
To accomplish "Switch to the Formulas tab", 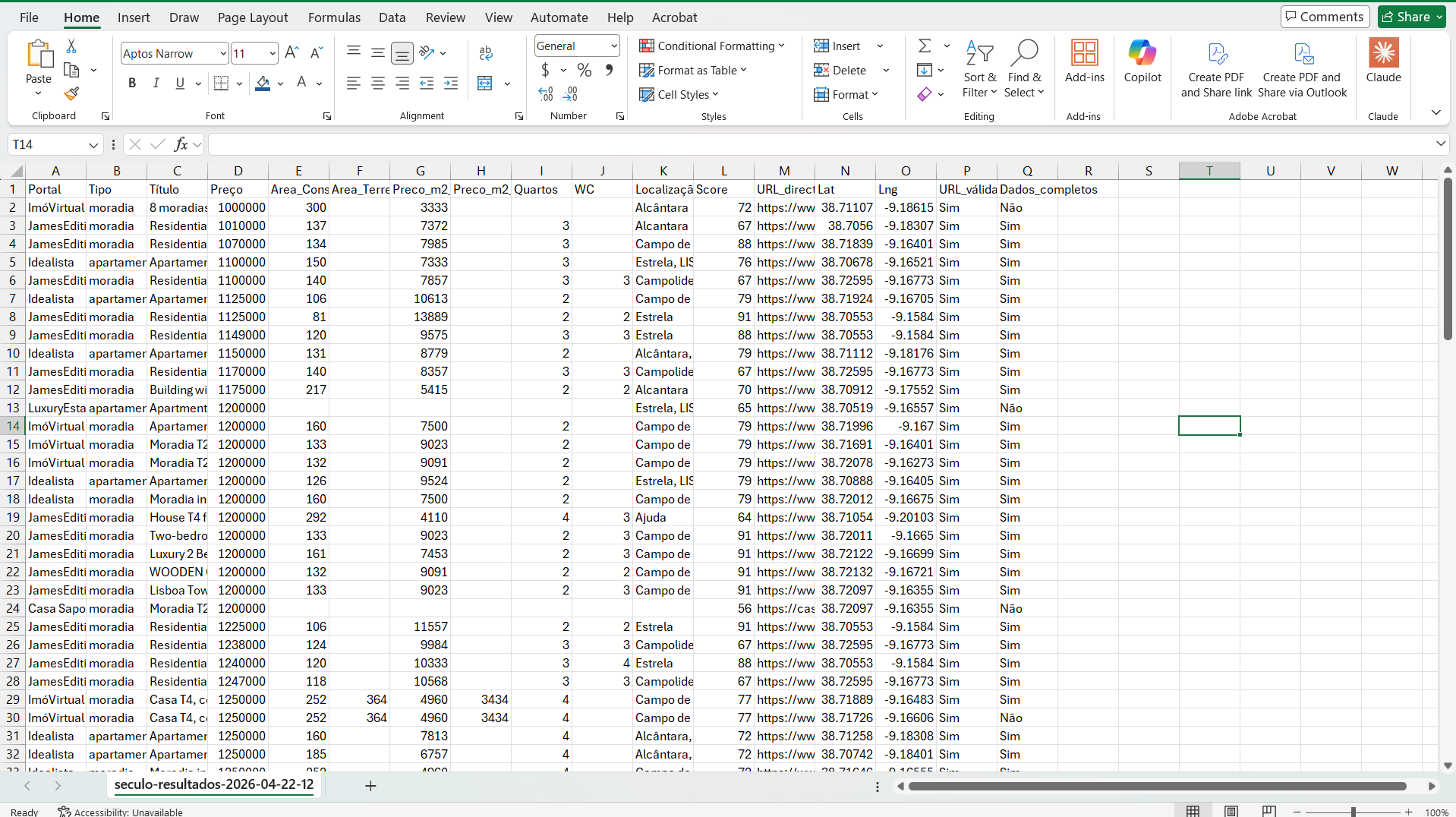I will click(x=334, y=17).
